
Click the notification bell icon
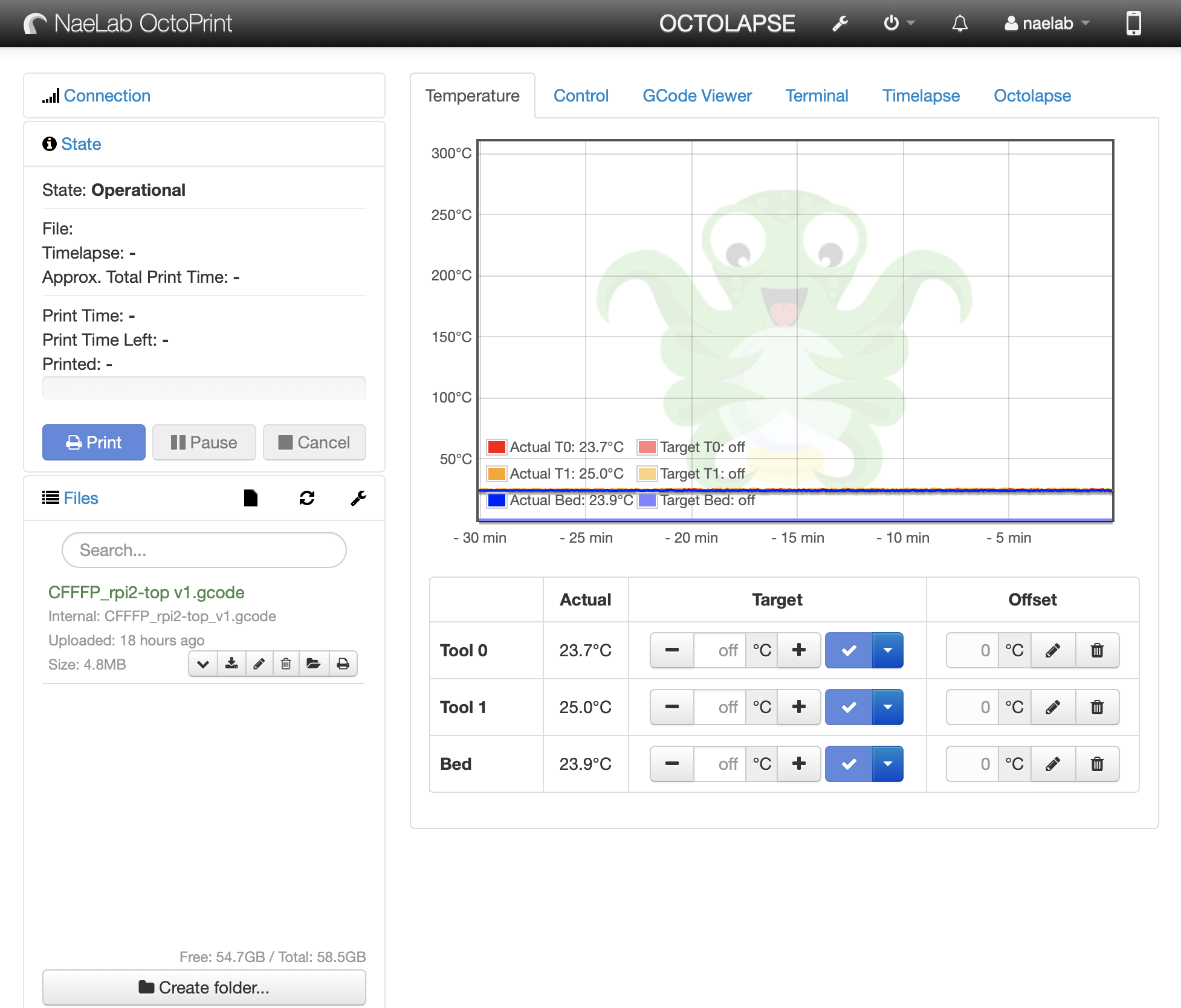tap(960, 24)
